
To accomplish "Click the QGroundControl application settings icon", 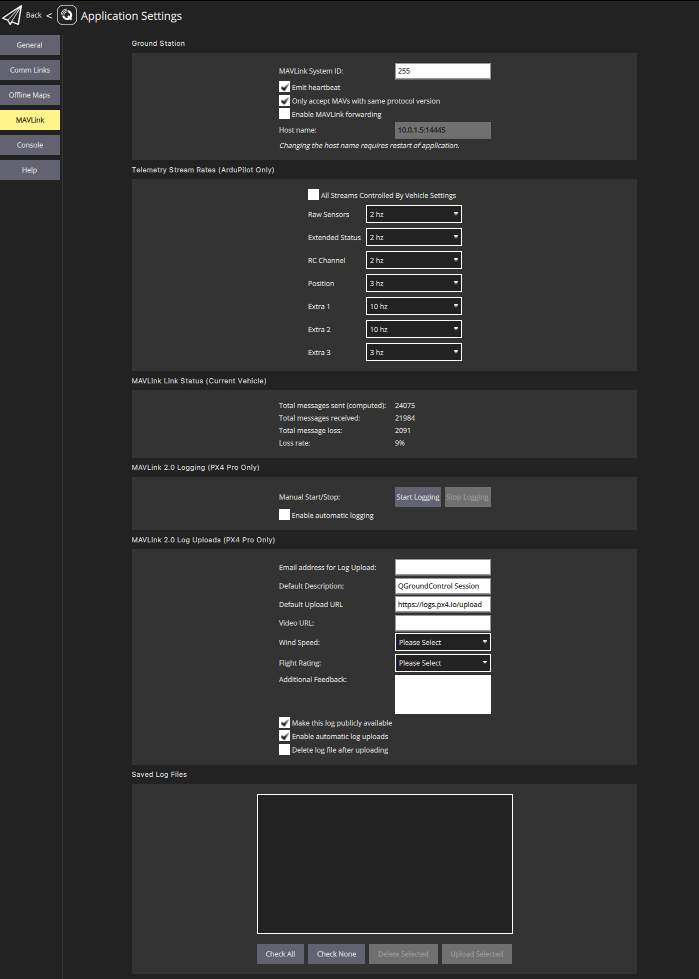I will [x=67, y=16].
